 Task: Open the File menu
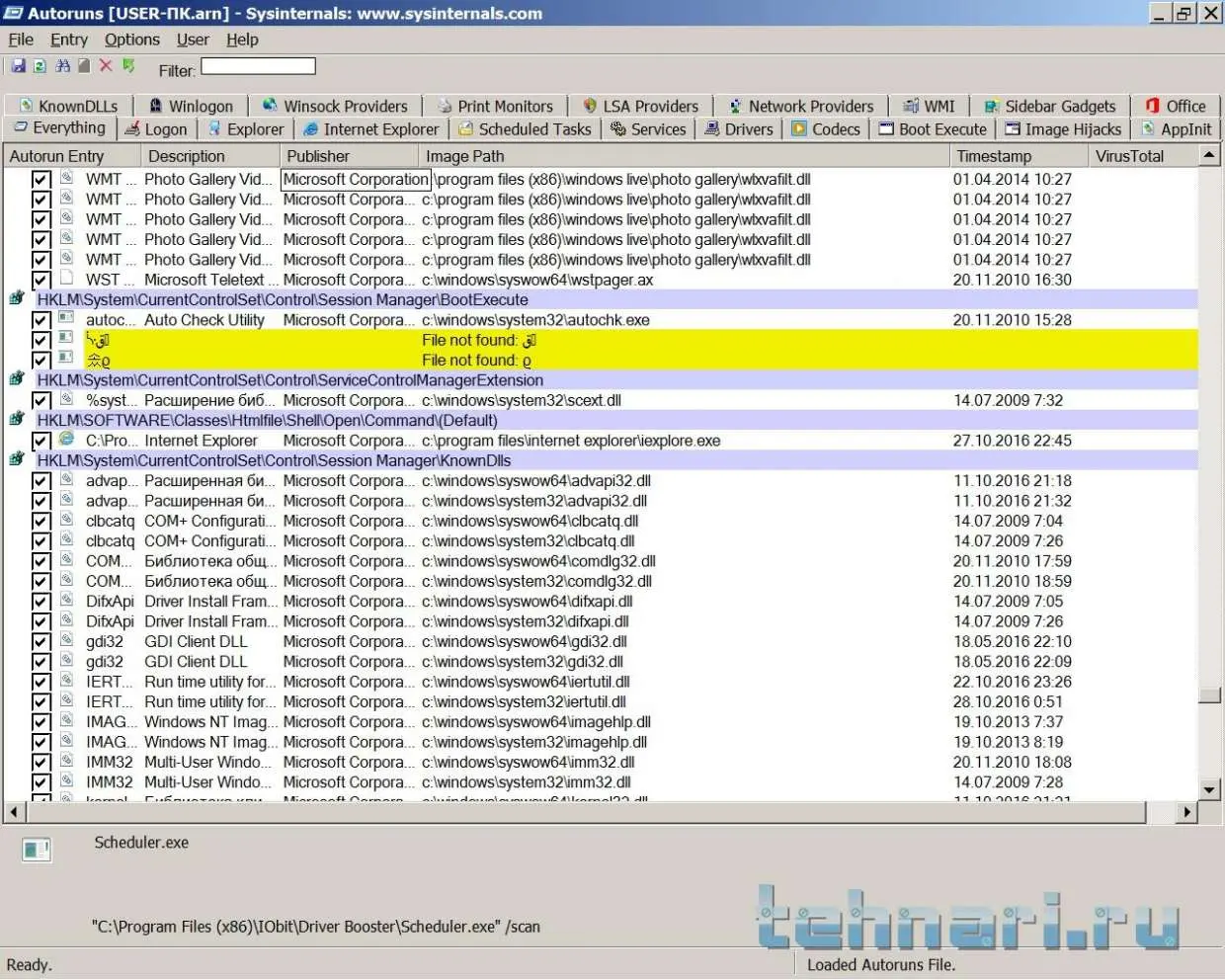21,40
